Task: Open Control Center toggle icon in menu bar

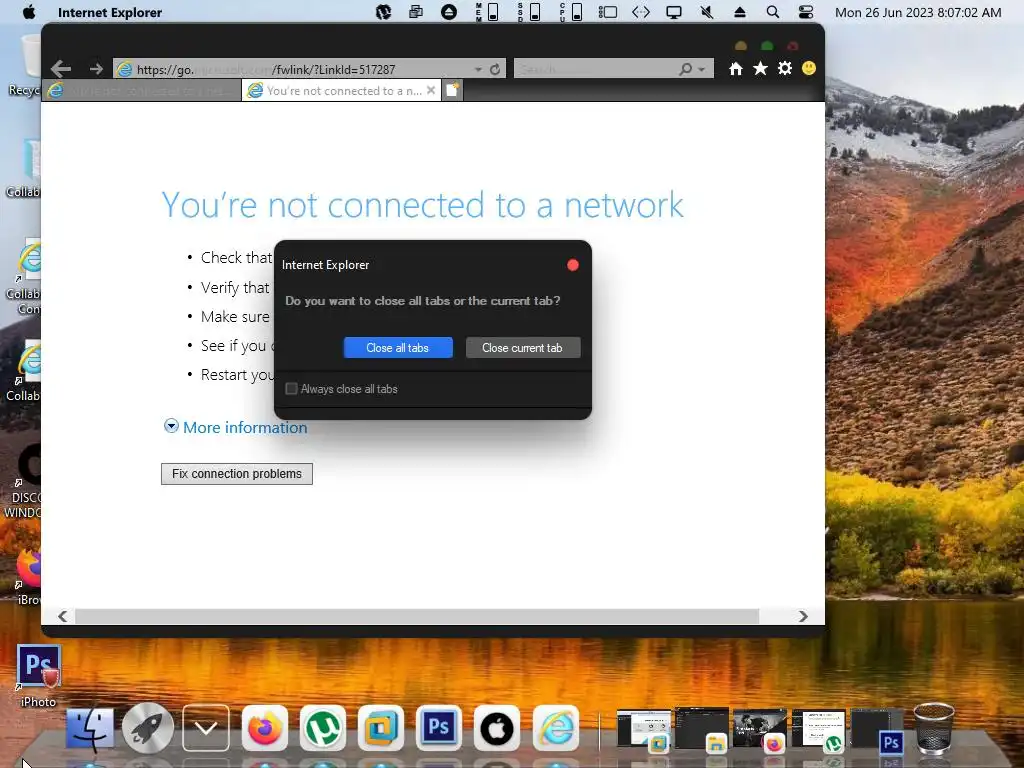Action: pyautogui.click(x=806, y=12)
